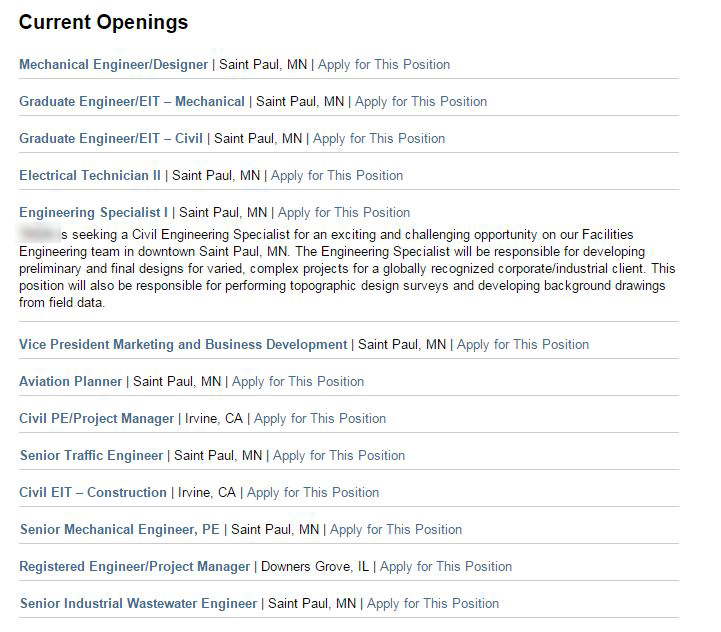Open the Mechanical Engineer/Designer job title
Screen dimensions: 721x632
(114, 64)
